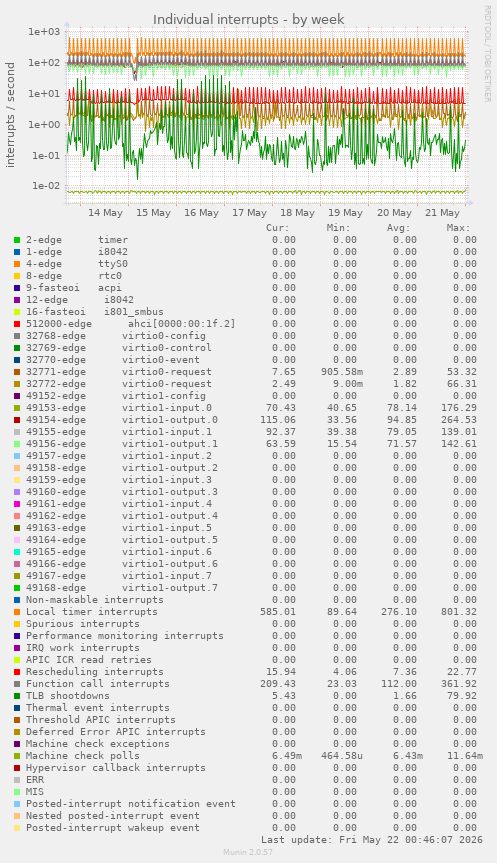Select the 32771-edge virtio0-request legend label

[x=119, y=372]
